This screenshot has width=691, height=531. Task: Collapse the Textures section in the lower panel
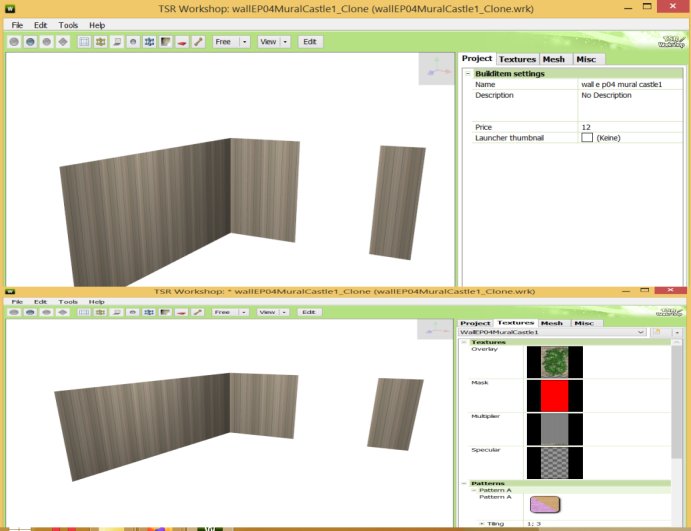coord(463,342)
